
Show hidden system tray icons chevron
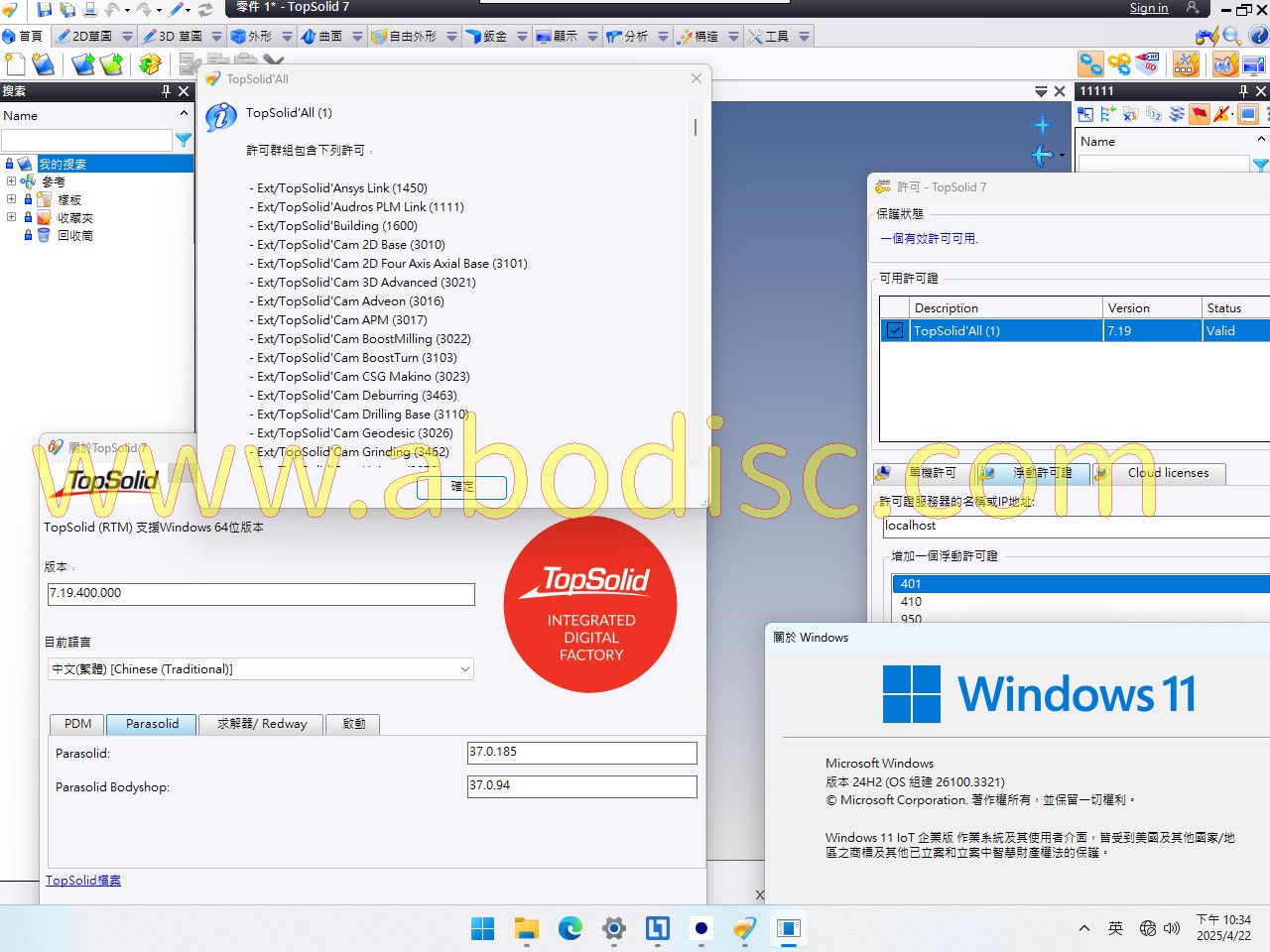tap(1084, 928)
